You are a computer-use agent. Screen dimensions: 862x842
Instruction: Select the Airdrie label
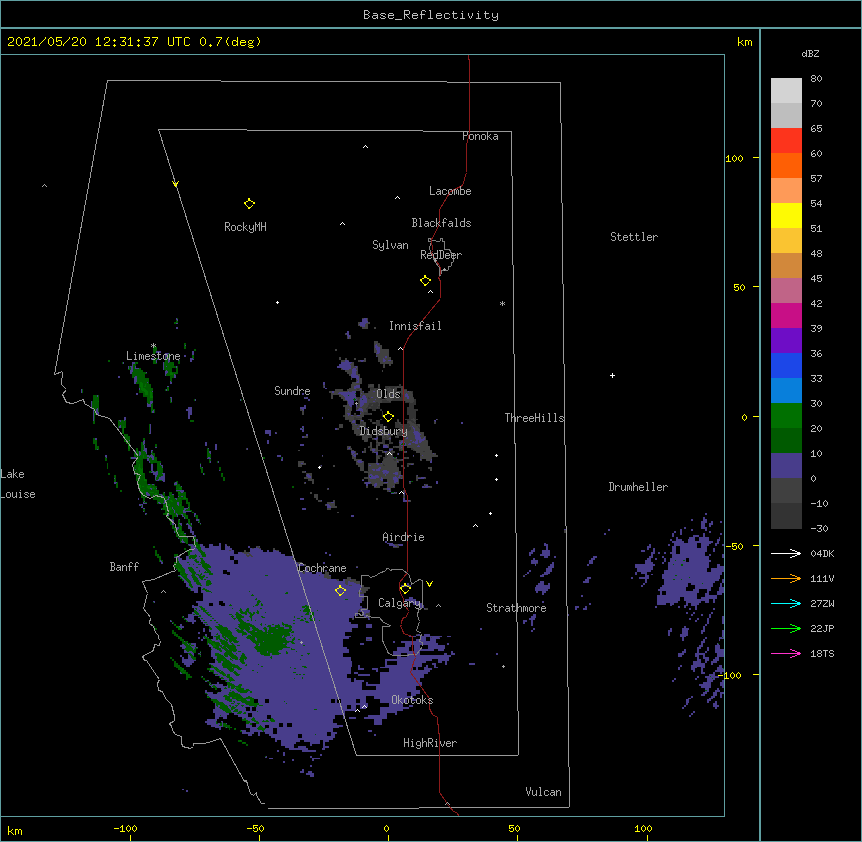[x=404, y=537]
